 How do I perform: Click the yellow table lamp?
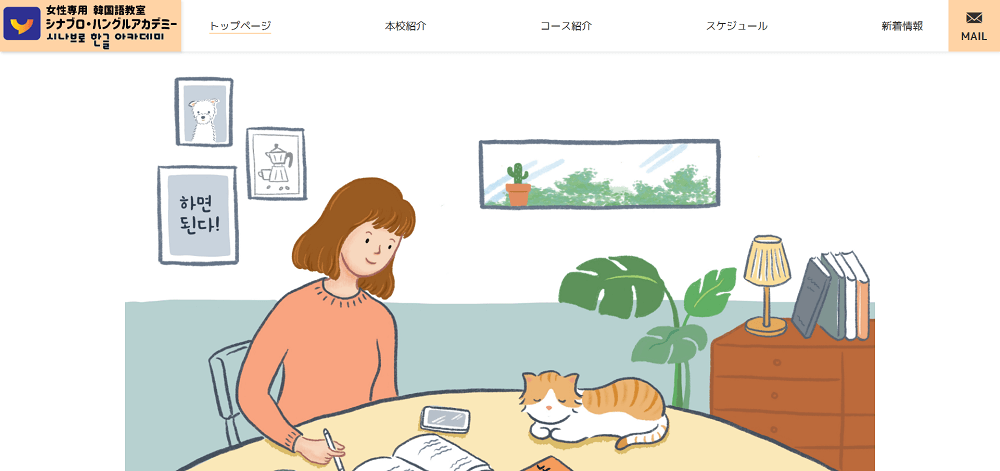click(767, 285)
